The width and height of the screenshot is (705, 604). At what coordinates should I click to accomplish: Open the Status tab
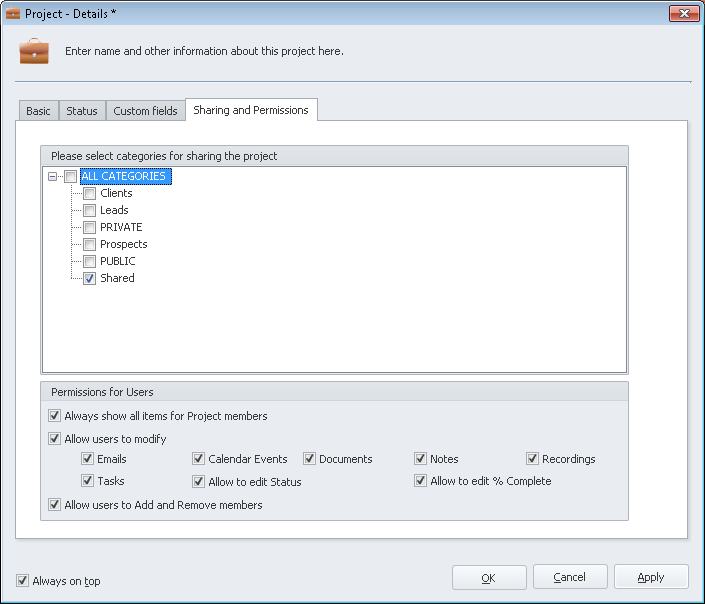[82, 111]
